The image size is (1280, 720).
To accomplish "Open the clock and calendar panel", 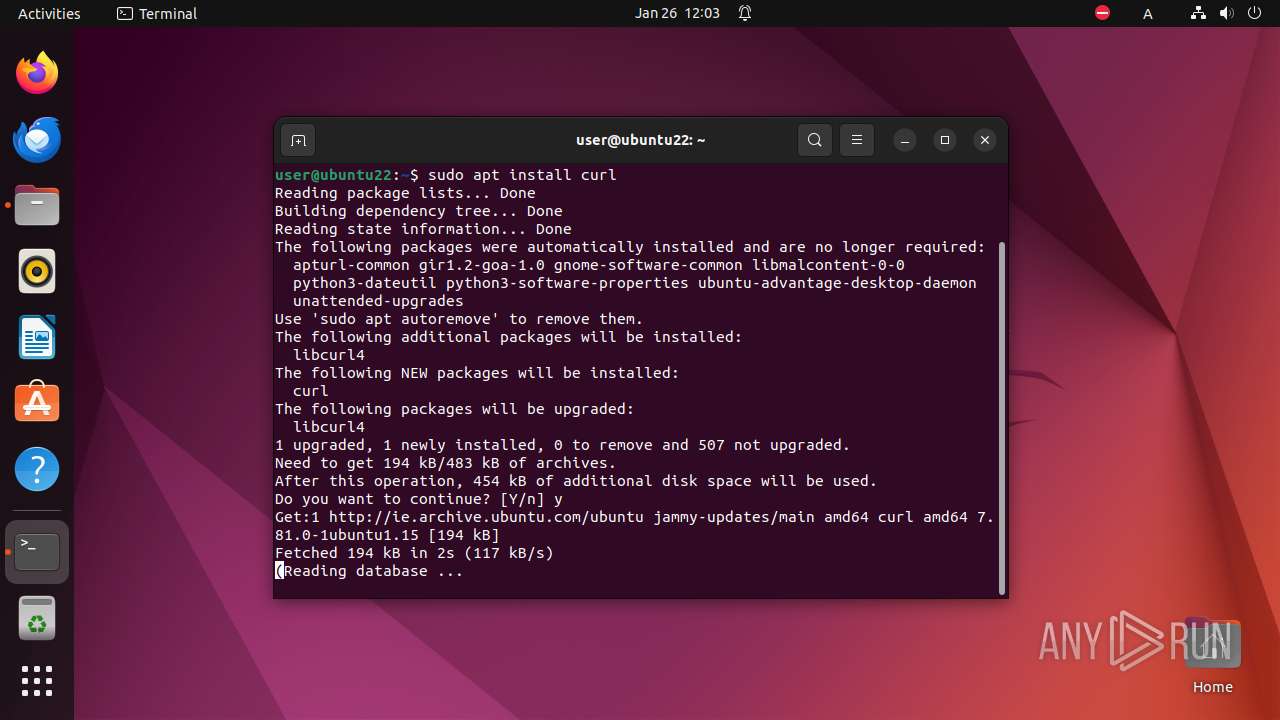I will pyautogui.click(x=677, y=13).
